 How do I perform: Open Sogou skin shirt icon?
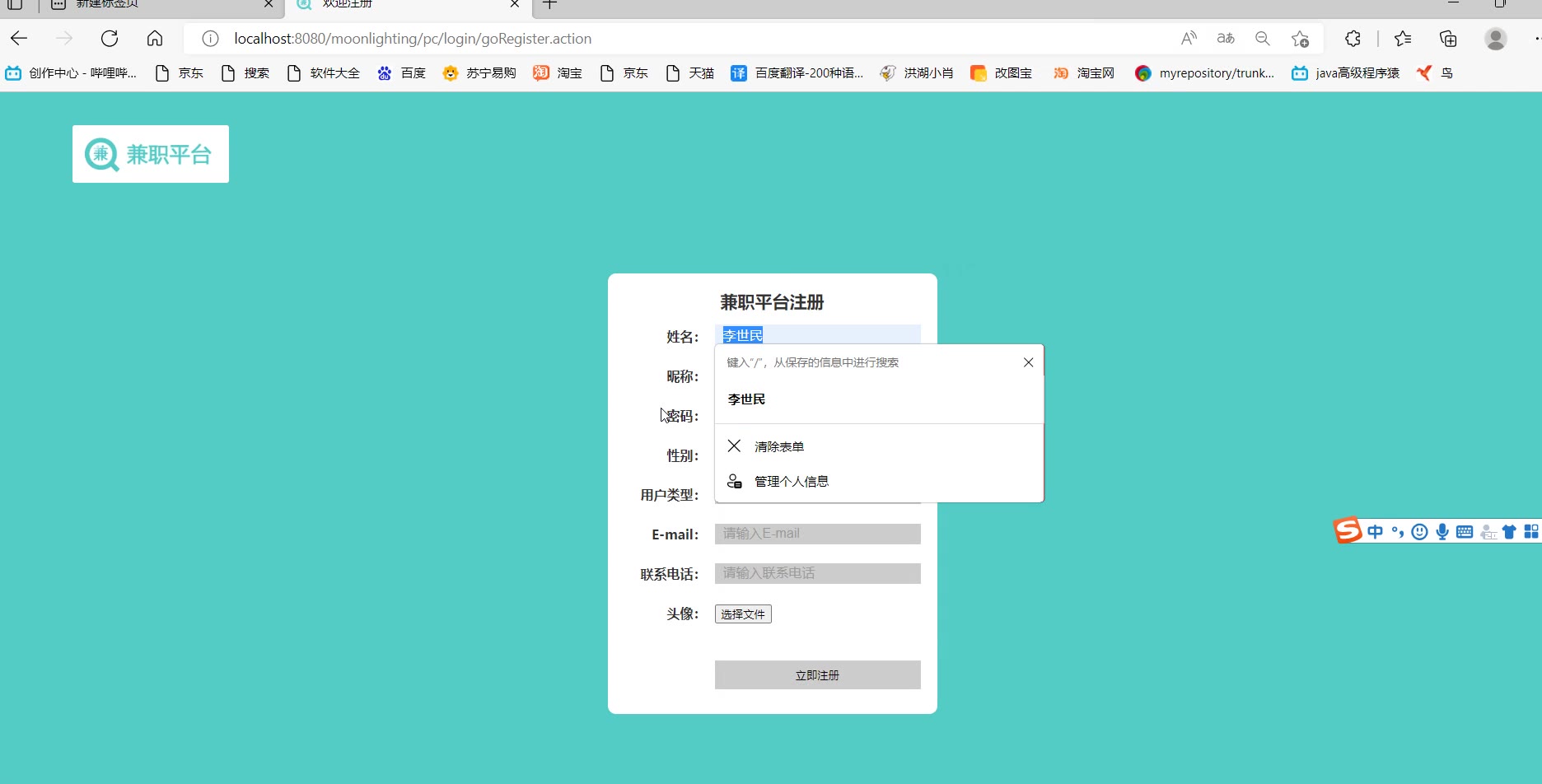1509,532
